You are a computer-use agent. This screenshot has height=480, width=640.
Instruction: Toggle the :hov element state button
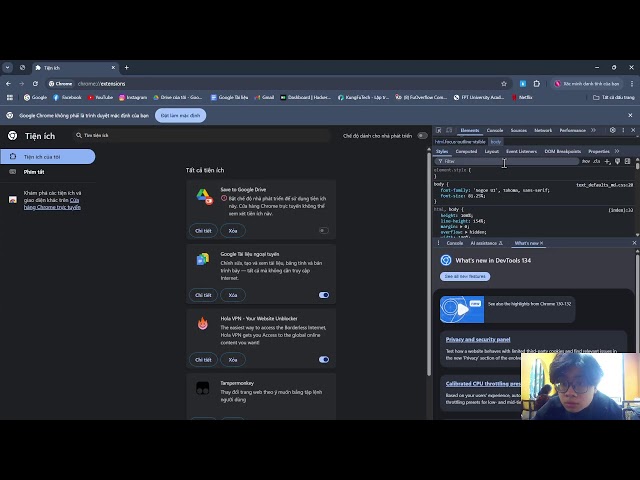point(586,161)
